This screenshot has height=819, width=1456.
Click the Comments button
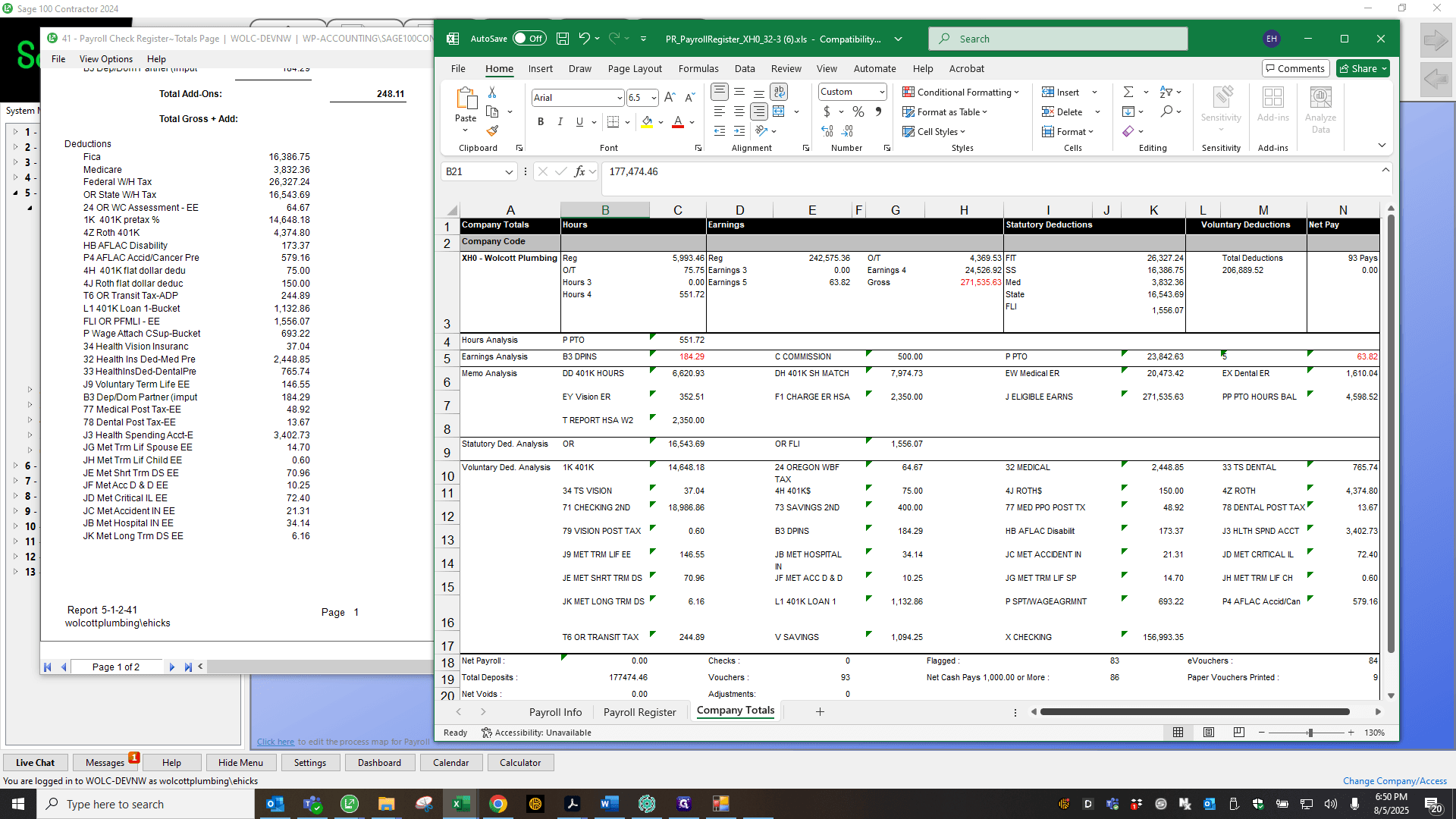tap(1295, 68)
